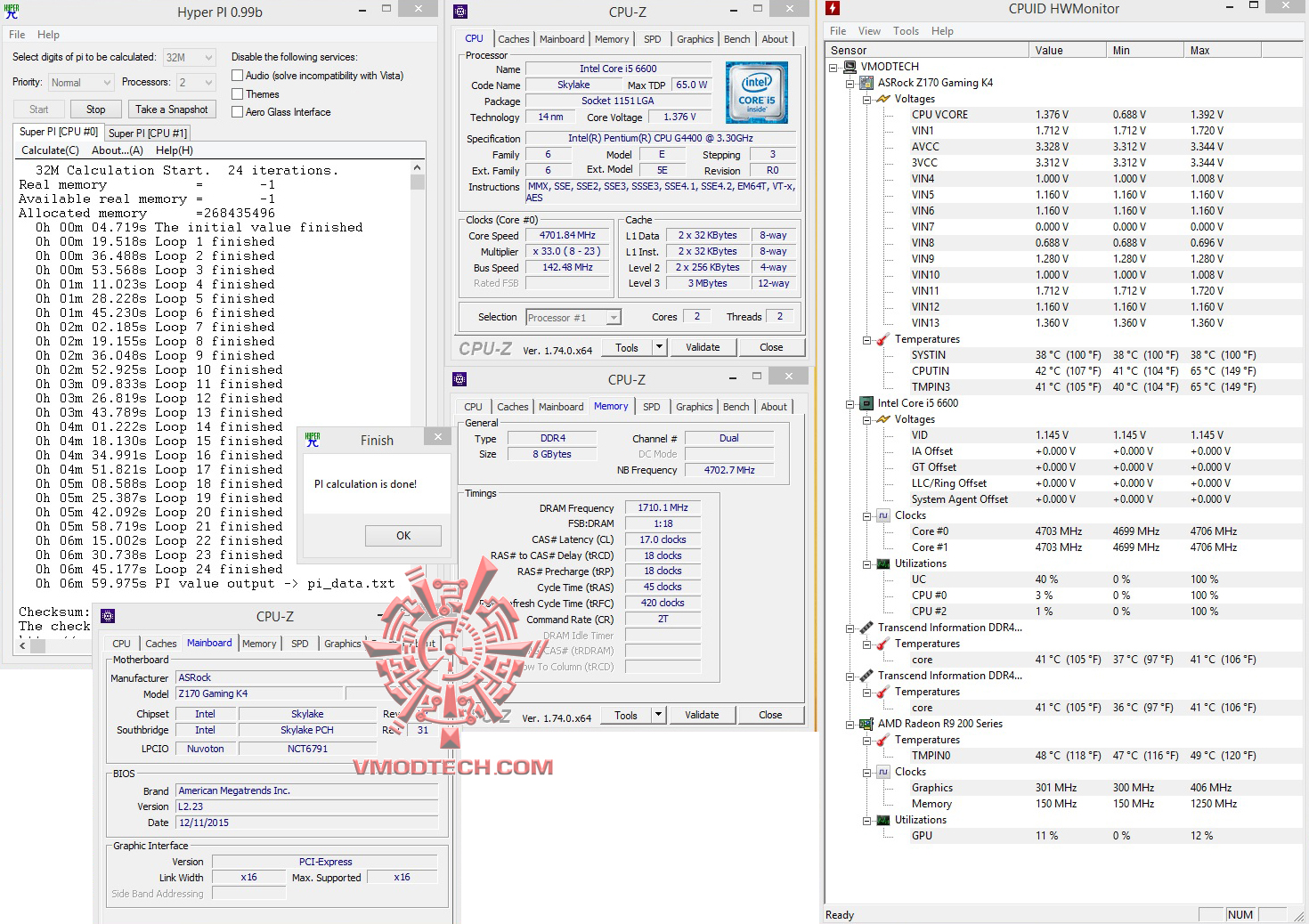1309x924 pixels.
Task: Open the SPD tab in the CPU-Z Memory window
Action: [x=652, y=407]
